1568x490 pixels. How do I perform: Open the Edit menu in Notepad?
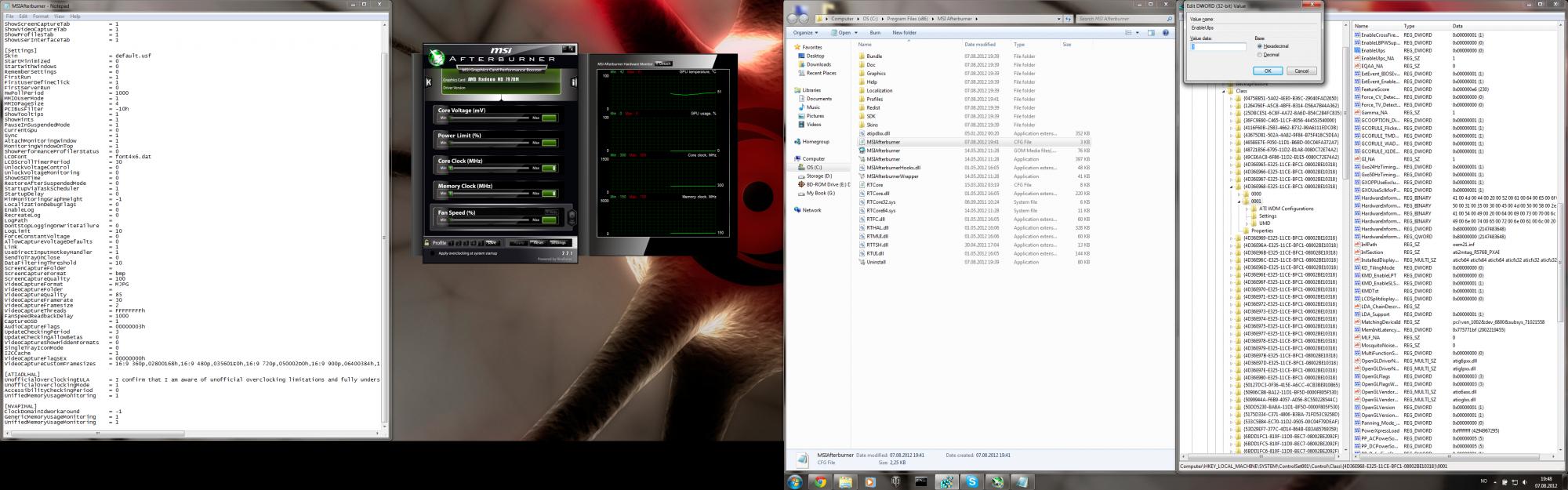coord(24,16)
